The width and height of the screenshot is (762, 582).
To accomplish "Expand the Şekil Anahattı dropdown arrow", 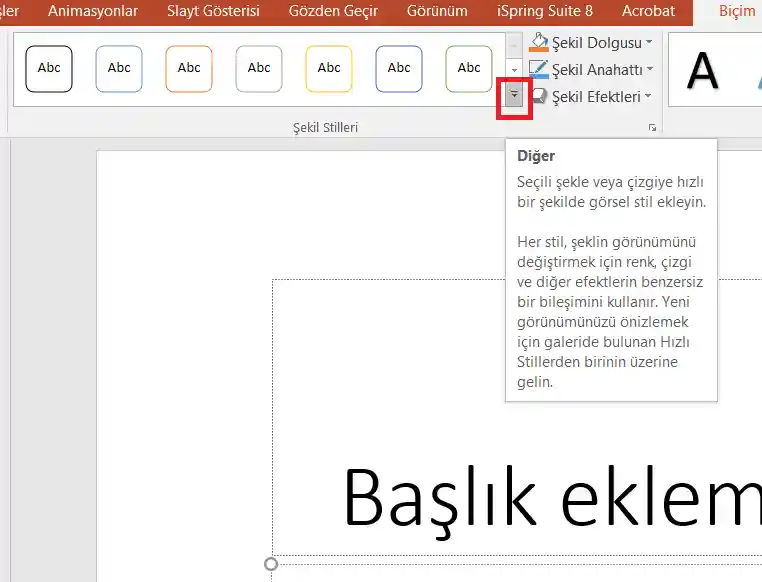I will pyautogui.click(x=650, y=69).
